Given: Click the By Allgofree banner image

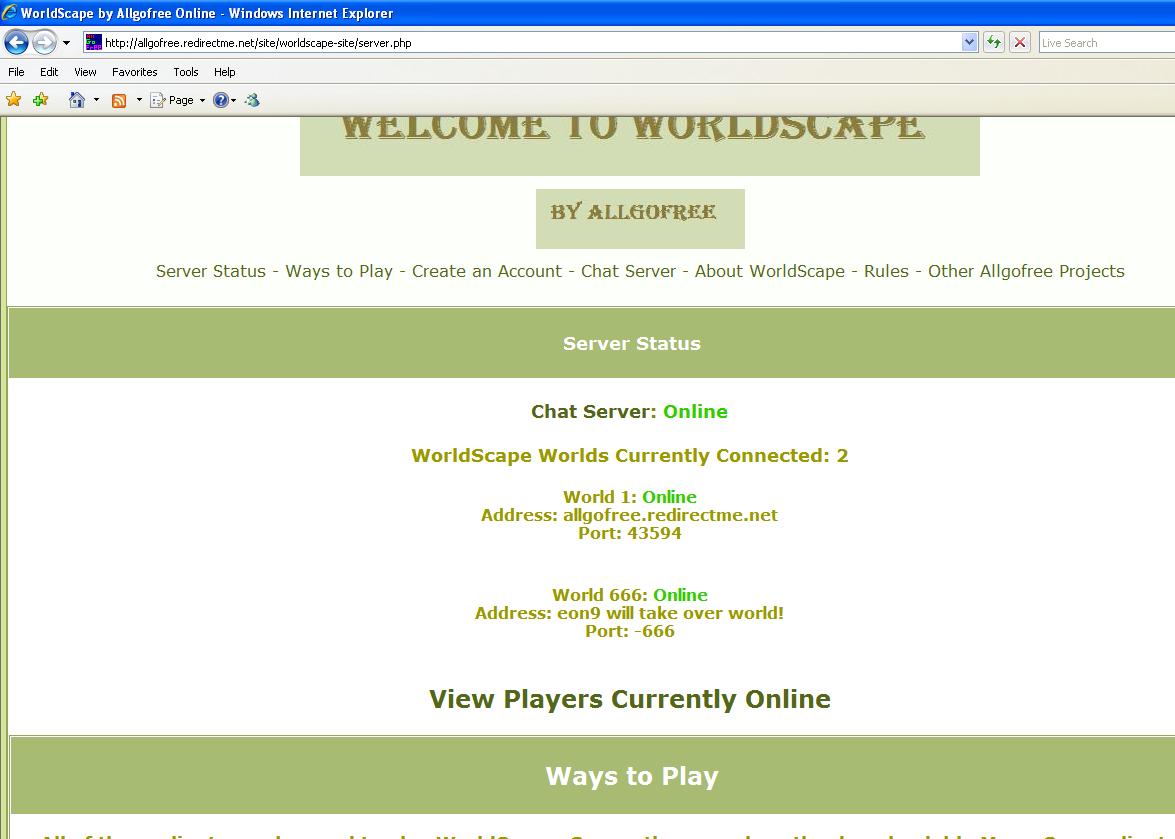Looking at the screenshot, I should point(640,219).
